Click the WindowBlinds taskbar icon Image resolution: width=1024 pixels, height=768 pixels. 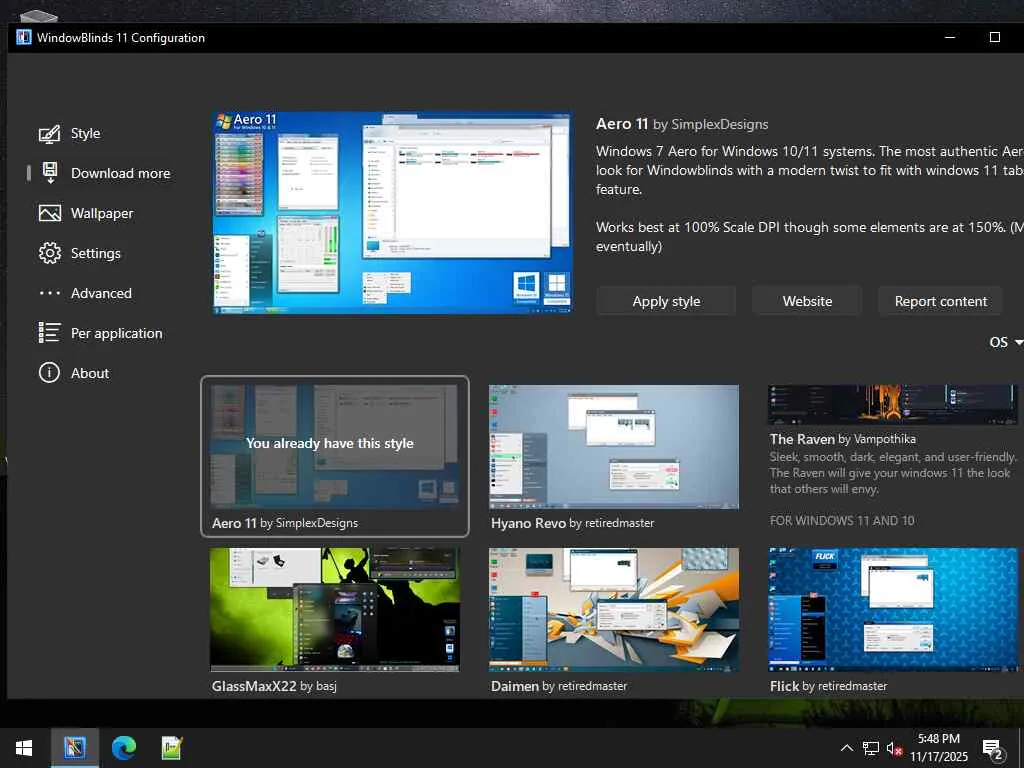74,748
